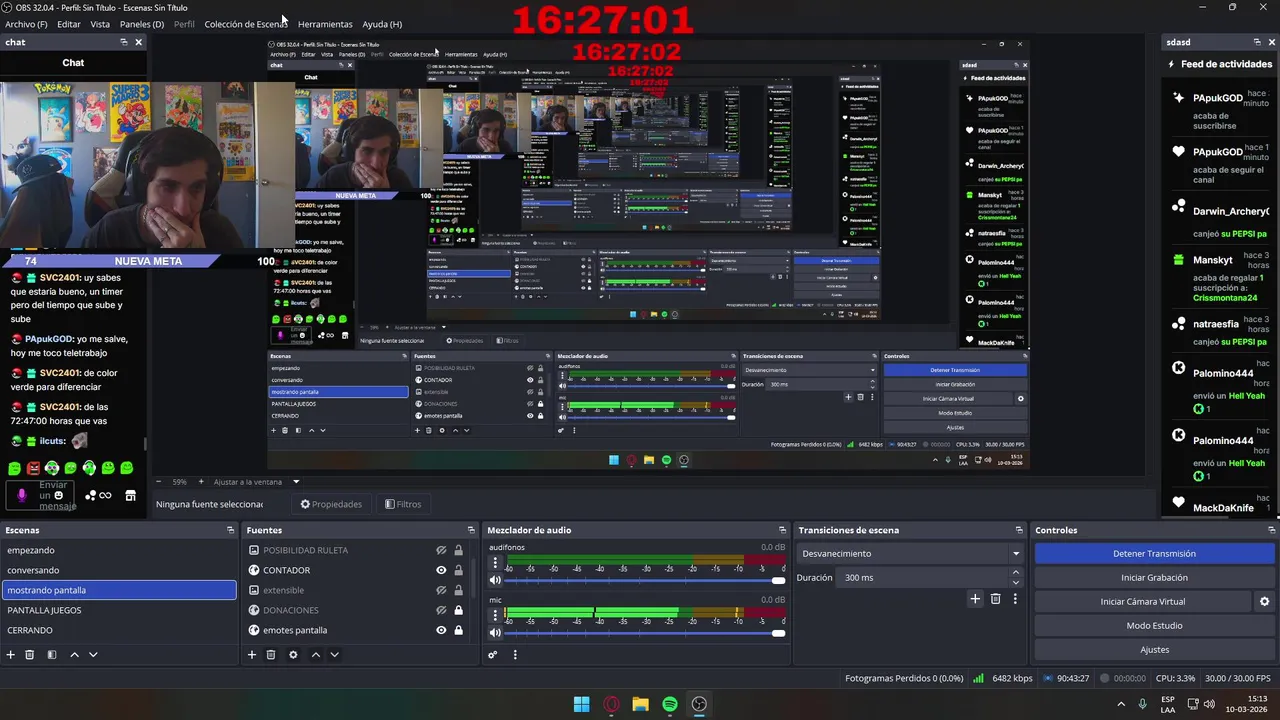Open advanced audio properties gears icon
This screenshot has height=720, width=1280.
coord(492,654)
